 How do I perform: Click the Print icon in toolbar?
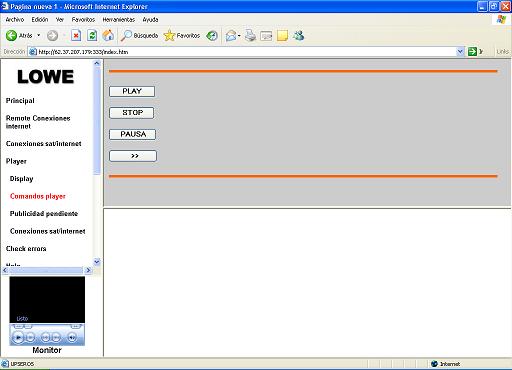coord(250,35)
